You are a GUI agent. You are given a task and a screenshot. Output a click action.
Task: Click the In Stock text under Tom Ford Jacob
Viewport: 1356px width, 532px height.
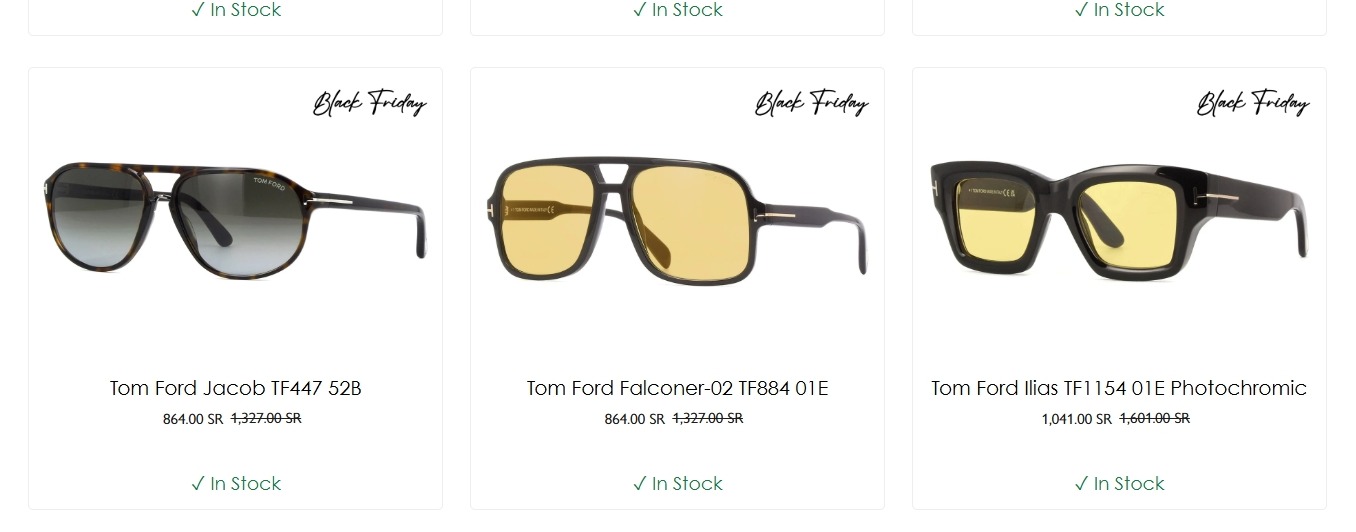(246, 484)
